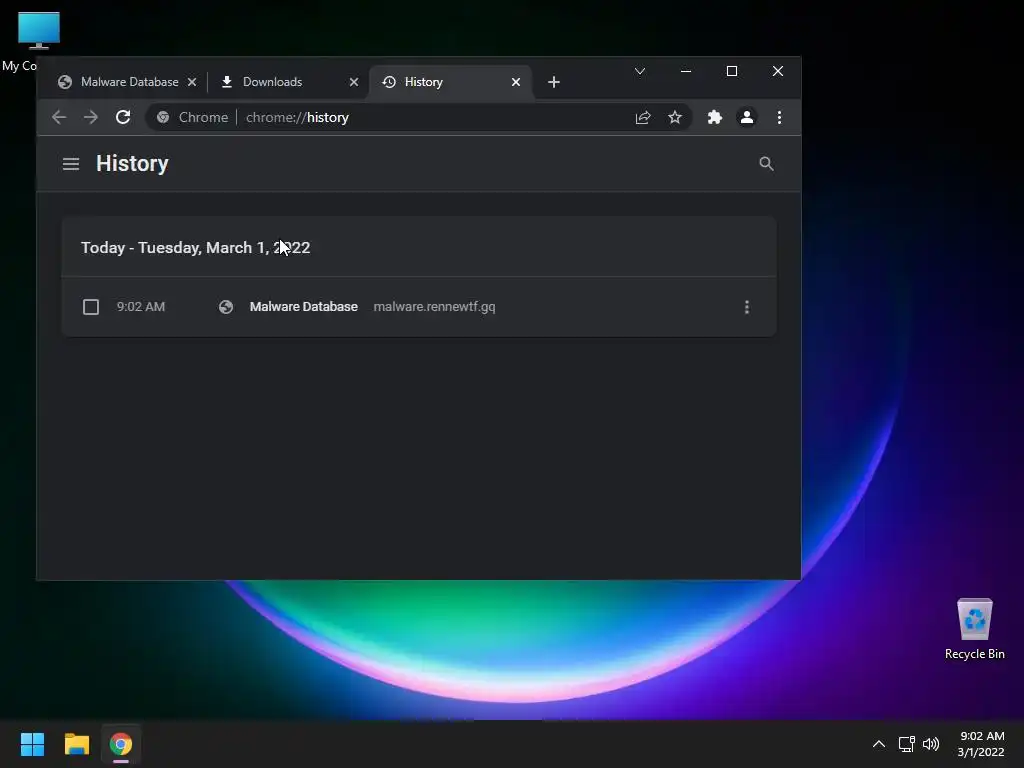Show hidden system tray icons chevron

coord(879,744)
